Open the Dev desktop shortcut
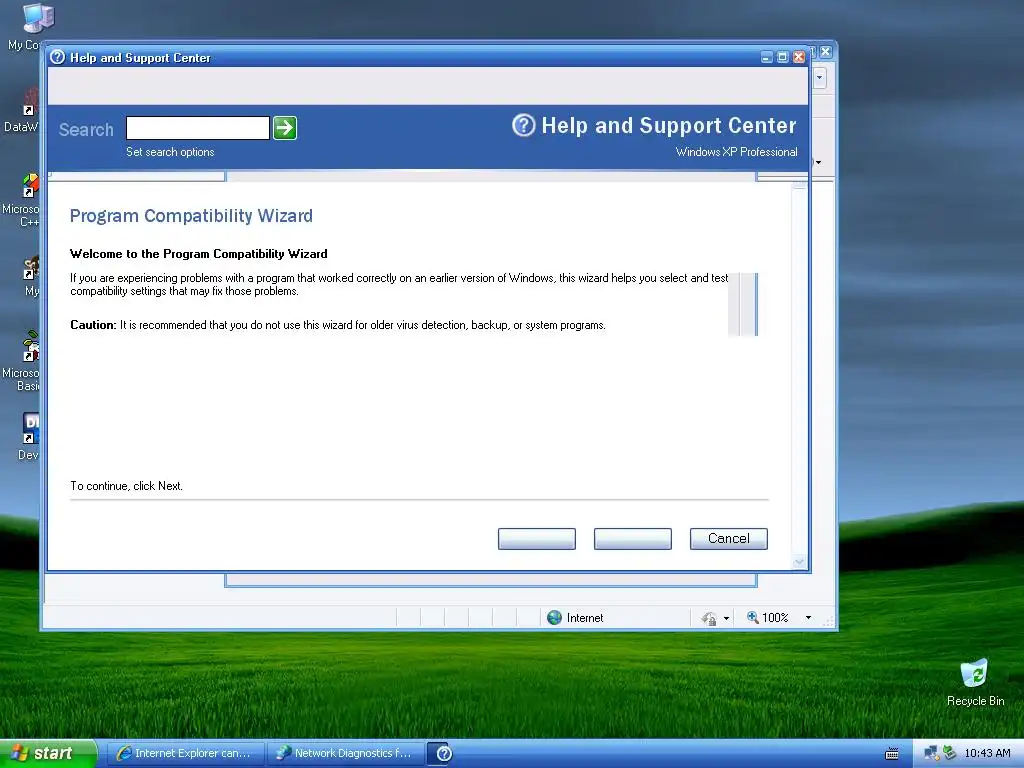This screenshot has width=1024, height=768. click(x=29, y=436)
